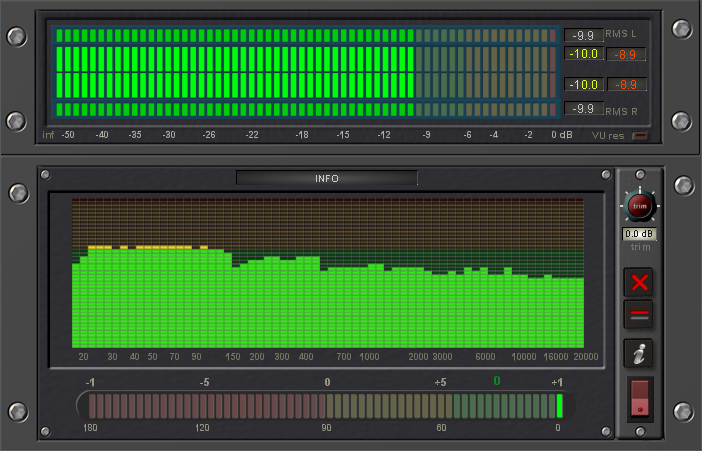Click the lower red -8.9 peak hold value

coord(626,84)
